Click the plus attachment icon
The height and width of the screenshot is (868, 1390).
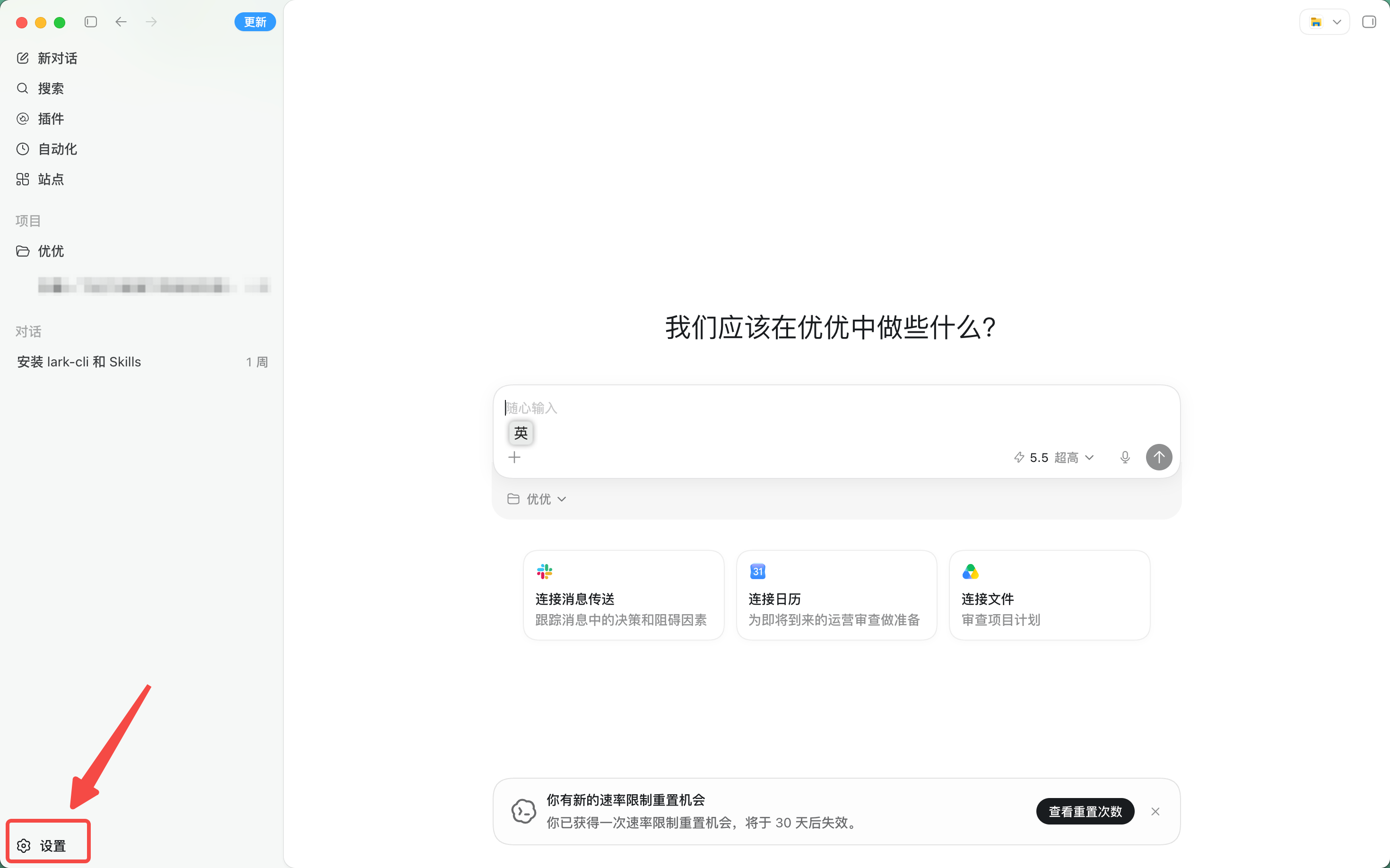[x=514, y=458]
